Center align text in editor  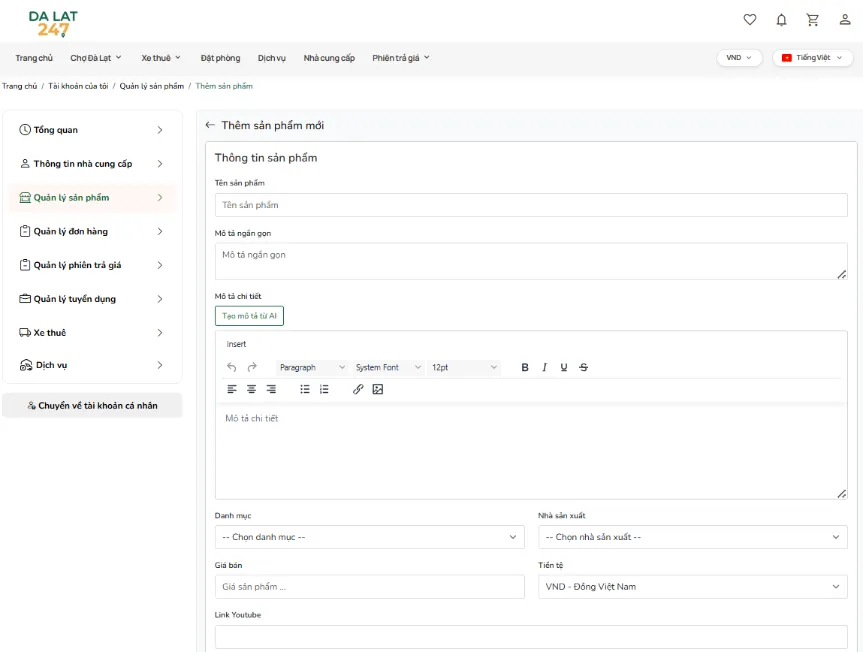point(252,389)
